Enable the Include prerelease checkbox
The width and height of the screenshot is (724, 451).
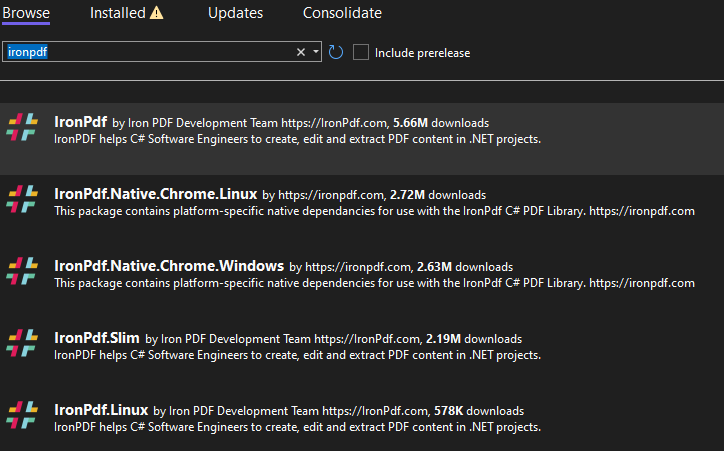[361, 52]
